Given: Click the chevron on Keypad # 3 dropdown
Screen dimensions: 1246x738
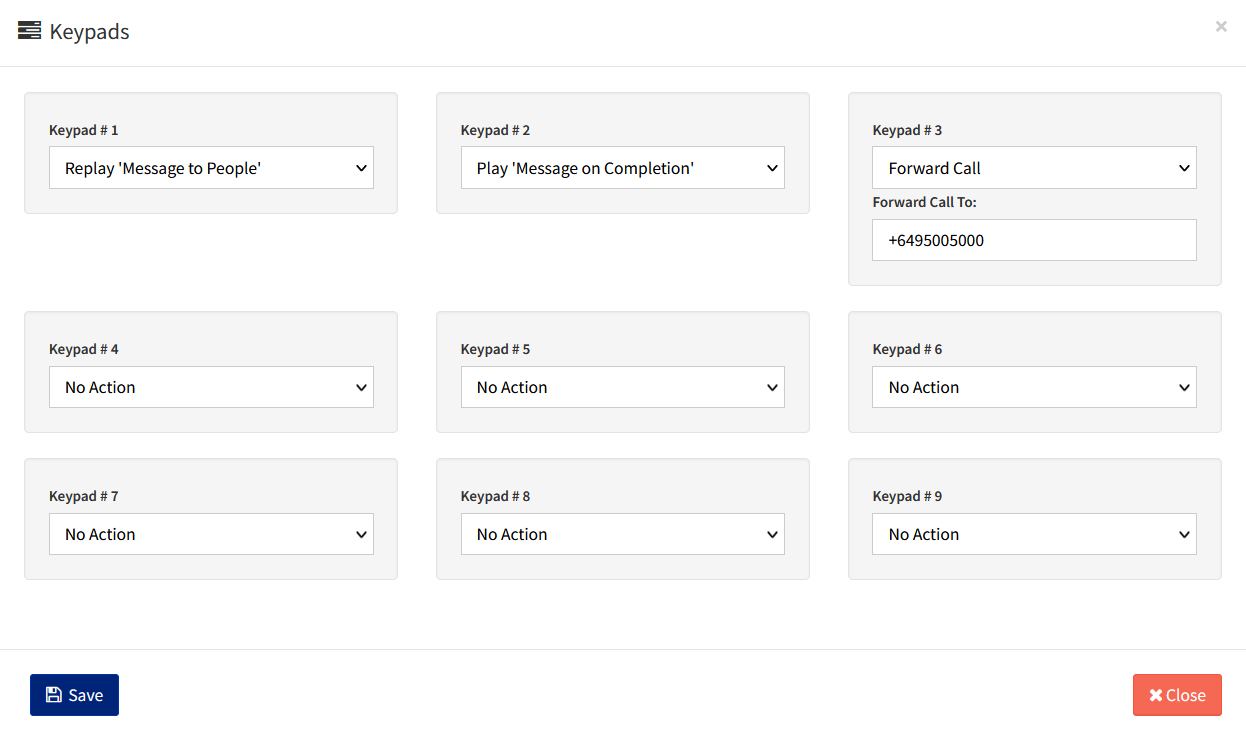Looking at the screenshot, I should (1185, 167).
